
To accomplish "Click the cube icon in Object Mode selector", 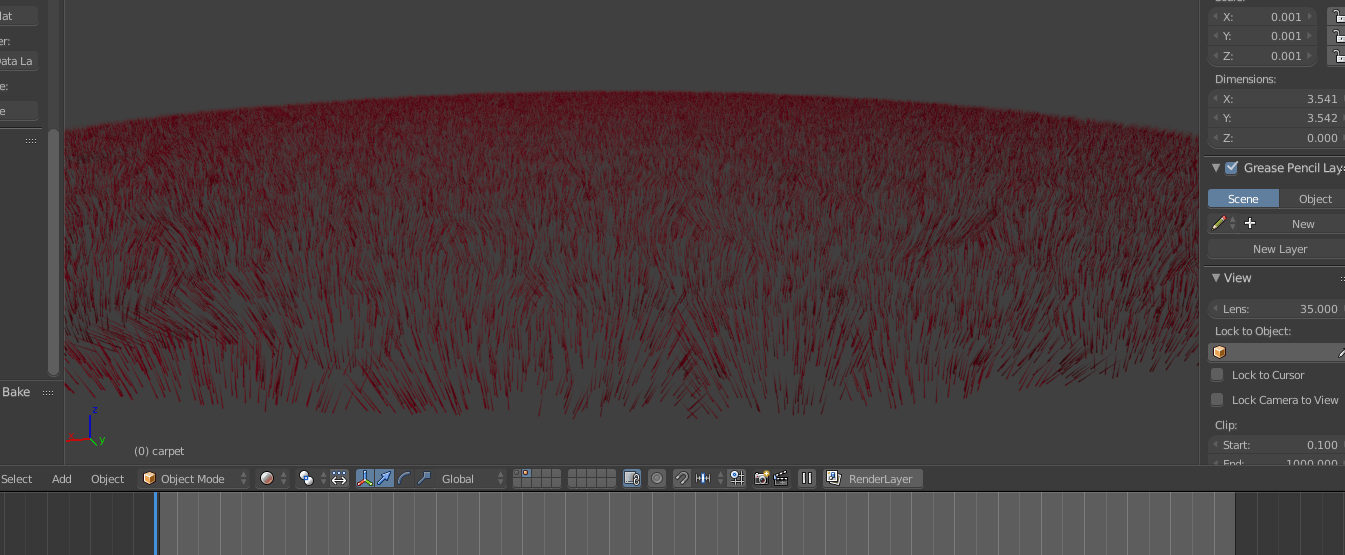I will pyautogui.click(x=149, y=479).
